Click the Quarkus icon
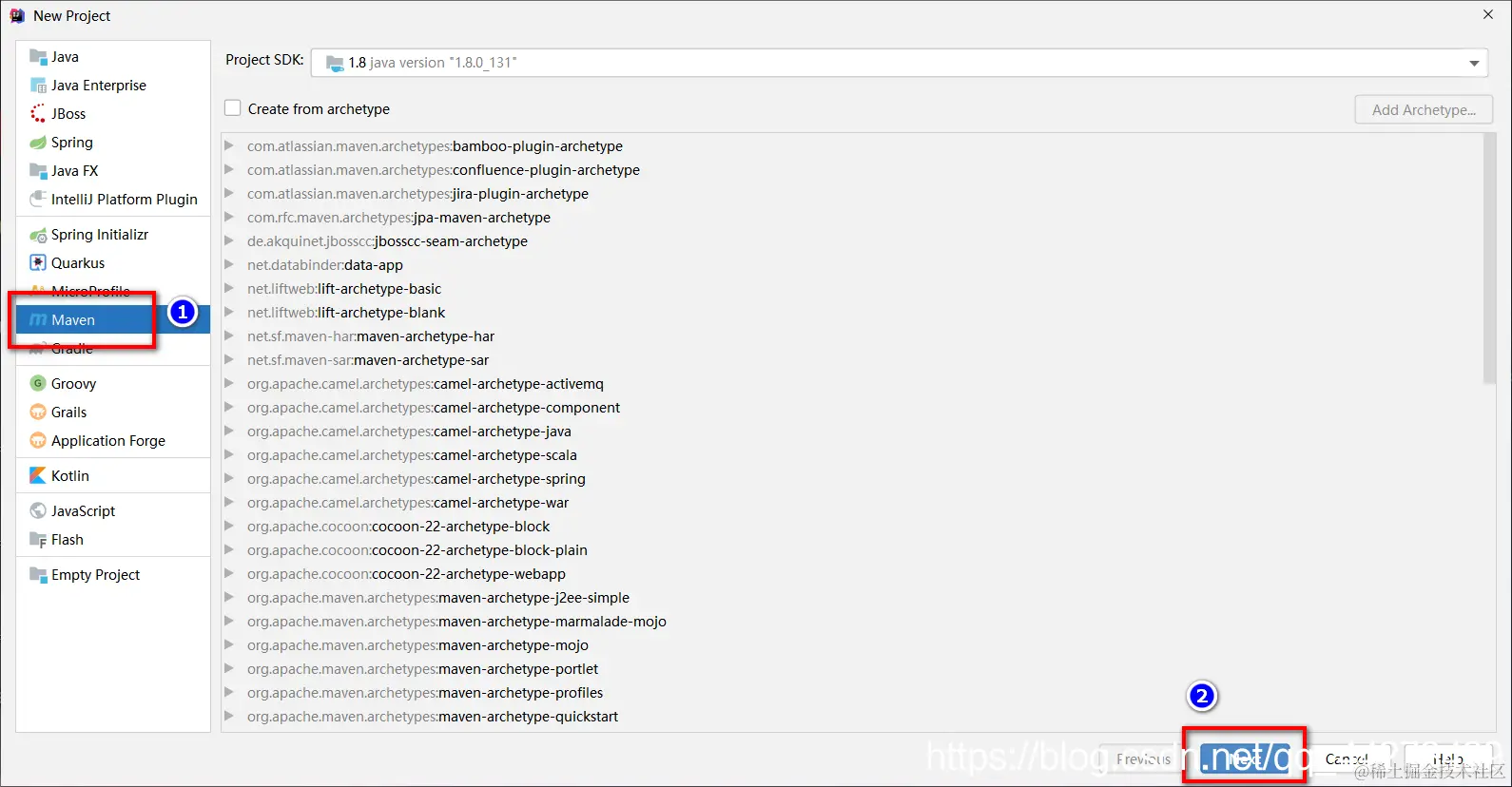This screenshot has width=1512, height=787. click(38, 263)
